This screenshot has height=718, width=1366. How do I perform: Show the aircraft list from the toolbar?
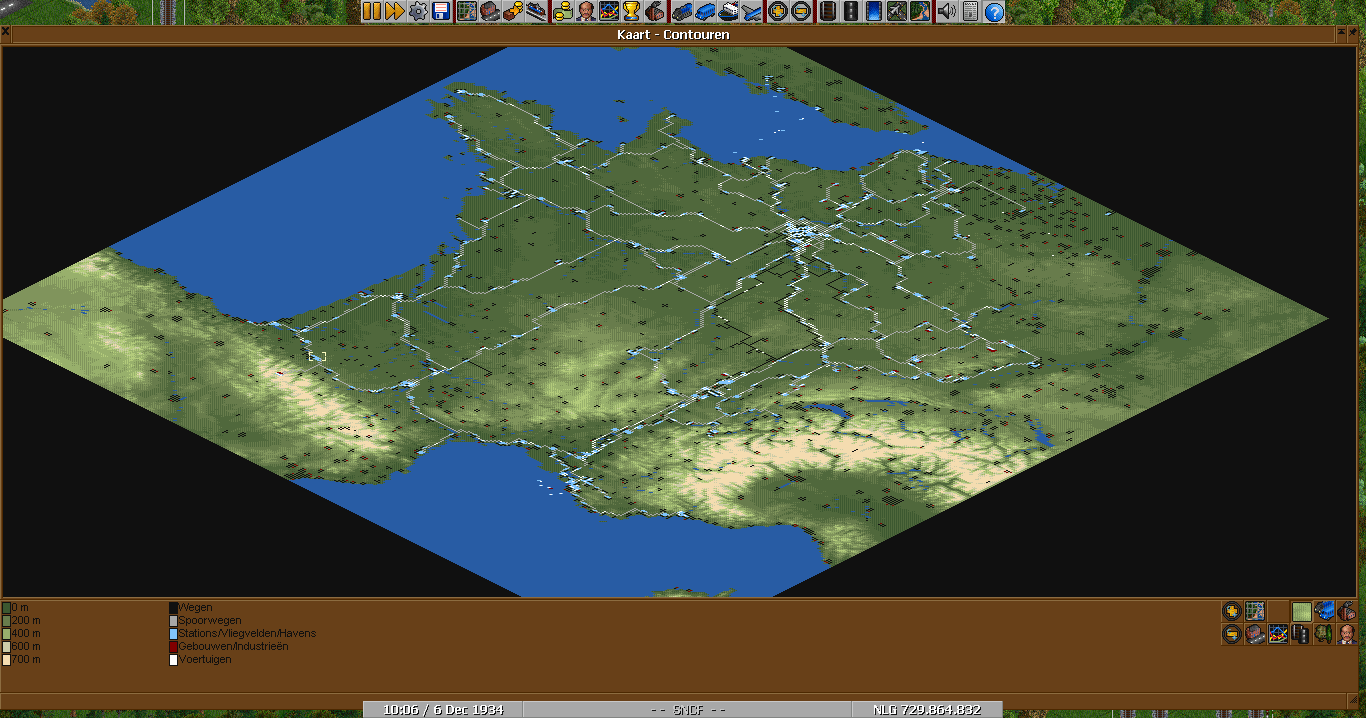click(751, 11)
